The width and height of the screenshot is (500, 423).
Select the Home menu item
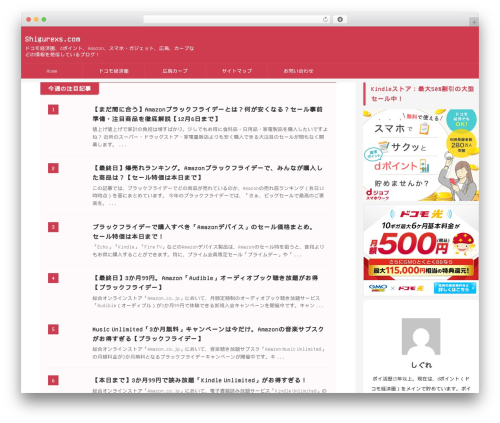[52, 71]
